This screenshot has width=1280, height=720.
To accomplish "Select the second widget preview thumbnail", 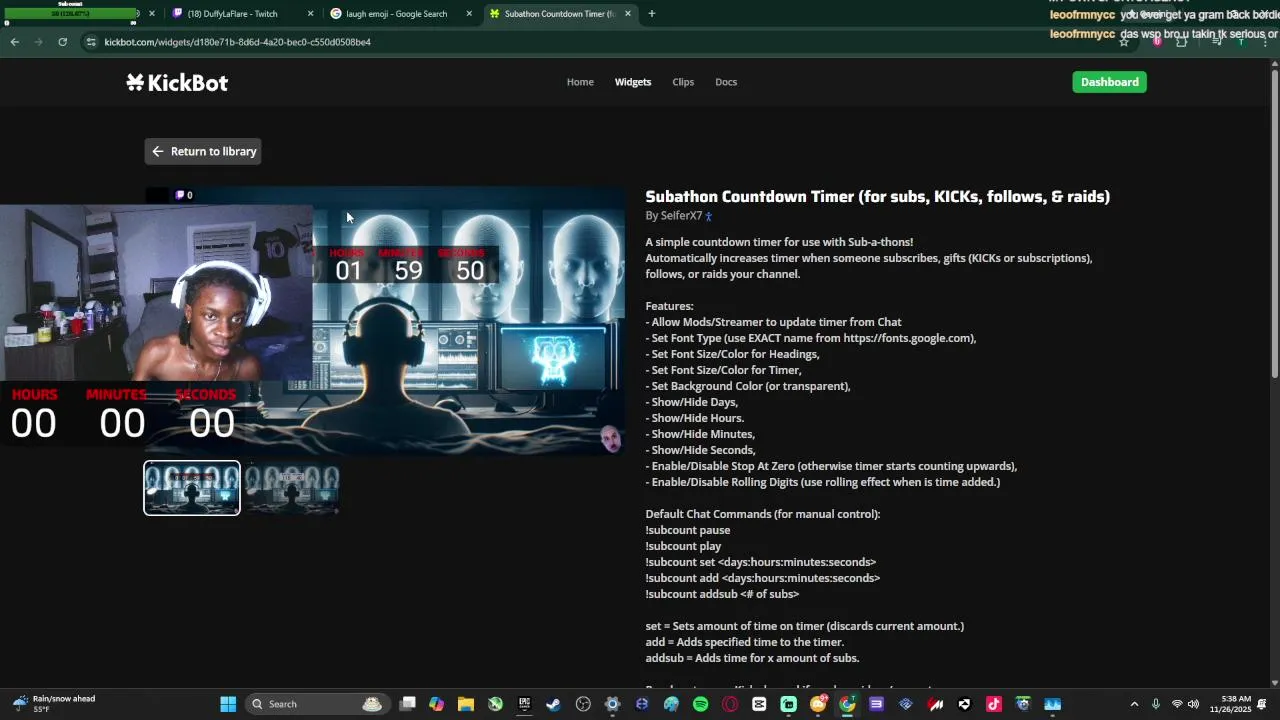I will 292,488.
